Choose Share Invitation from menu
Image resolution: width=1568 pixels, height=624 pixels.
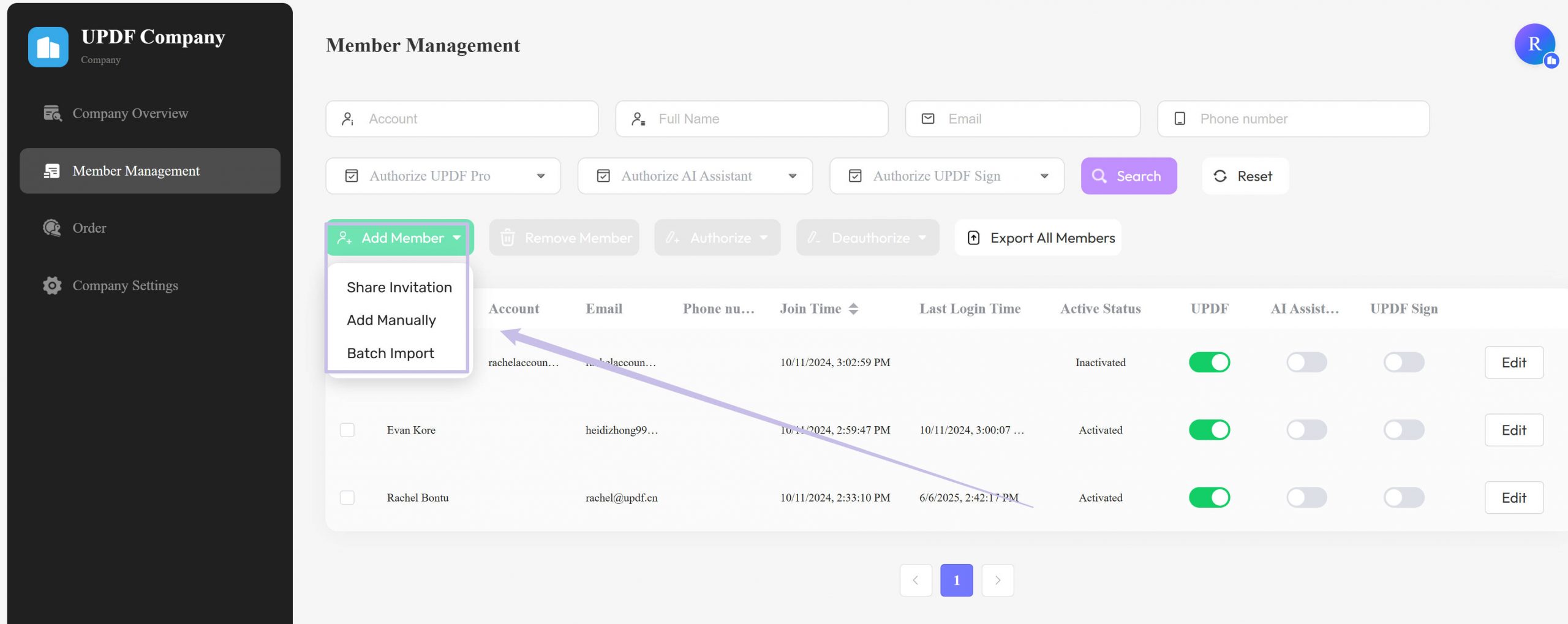point(399,287)
